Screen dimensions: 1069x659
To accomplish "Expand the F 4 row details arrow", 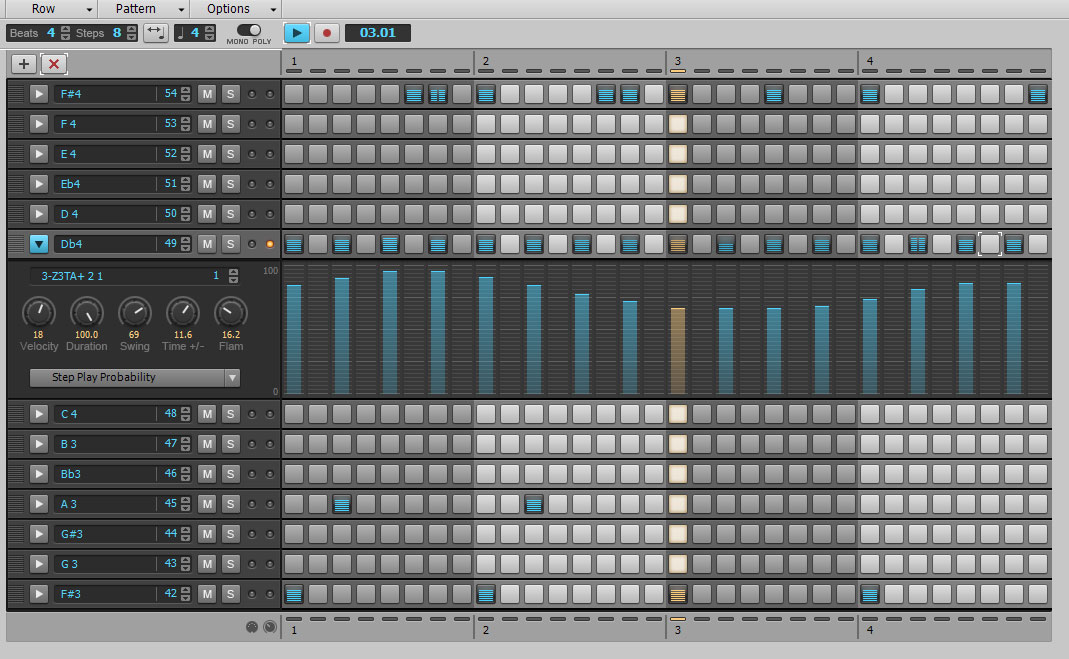I will click(x=39, y=124).
